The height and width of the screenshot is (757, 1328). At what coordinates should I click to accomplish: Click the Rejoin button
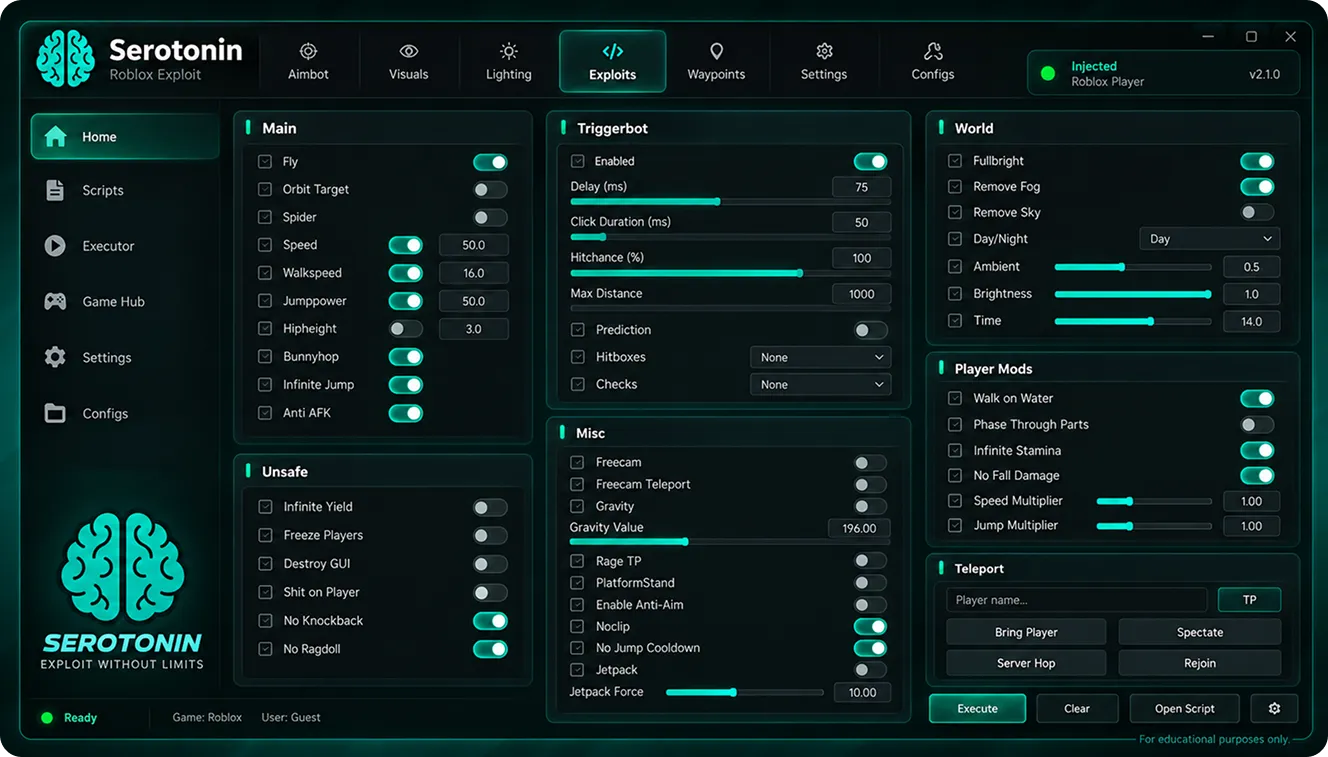(x=1200, y=663)
